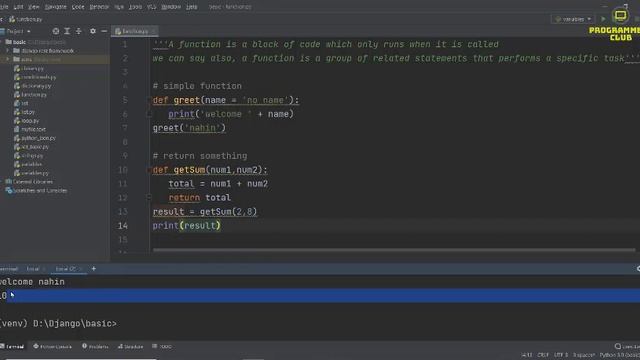This screenshot has height=360, width=640.
Task: Select functions.py in Project tree
Action: tap(31, 94)
